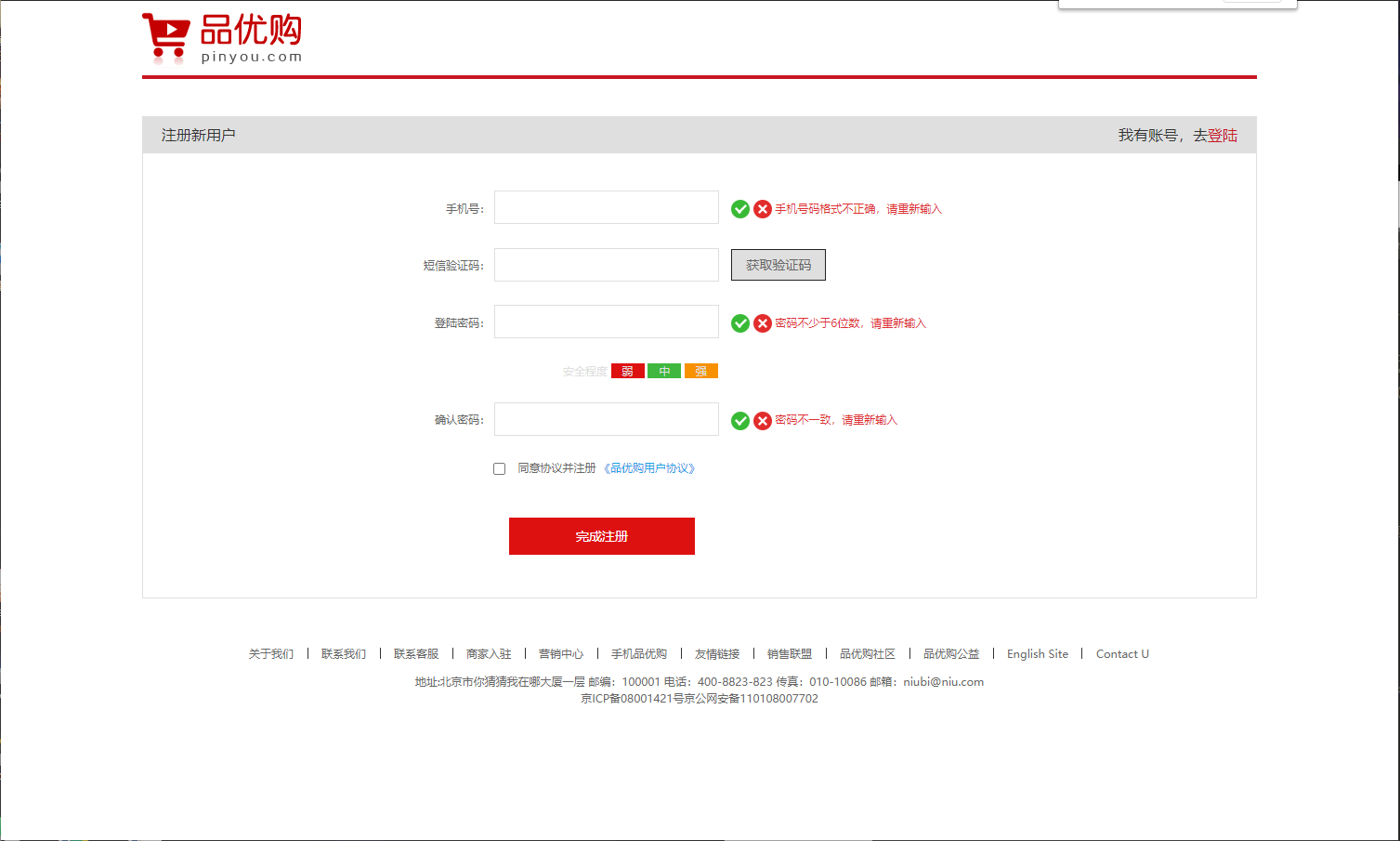Open the 联系我们 footer link
This screenshot has width=1400, height=841.
point(344,654)
